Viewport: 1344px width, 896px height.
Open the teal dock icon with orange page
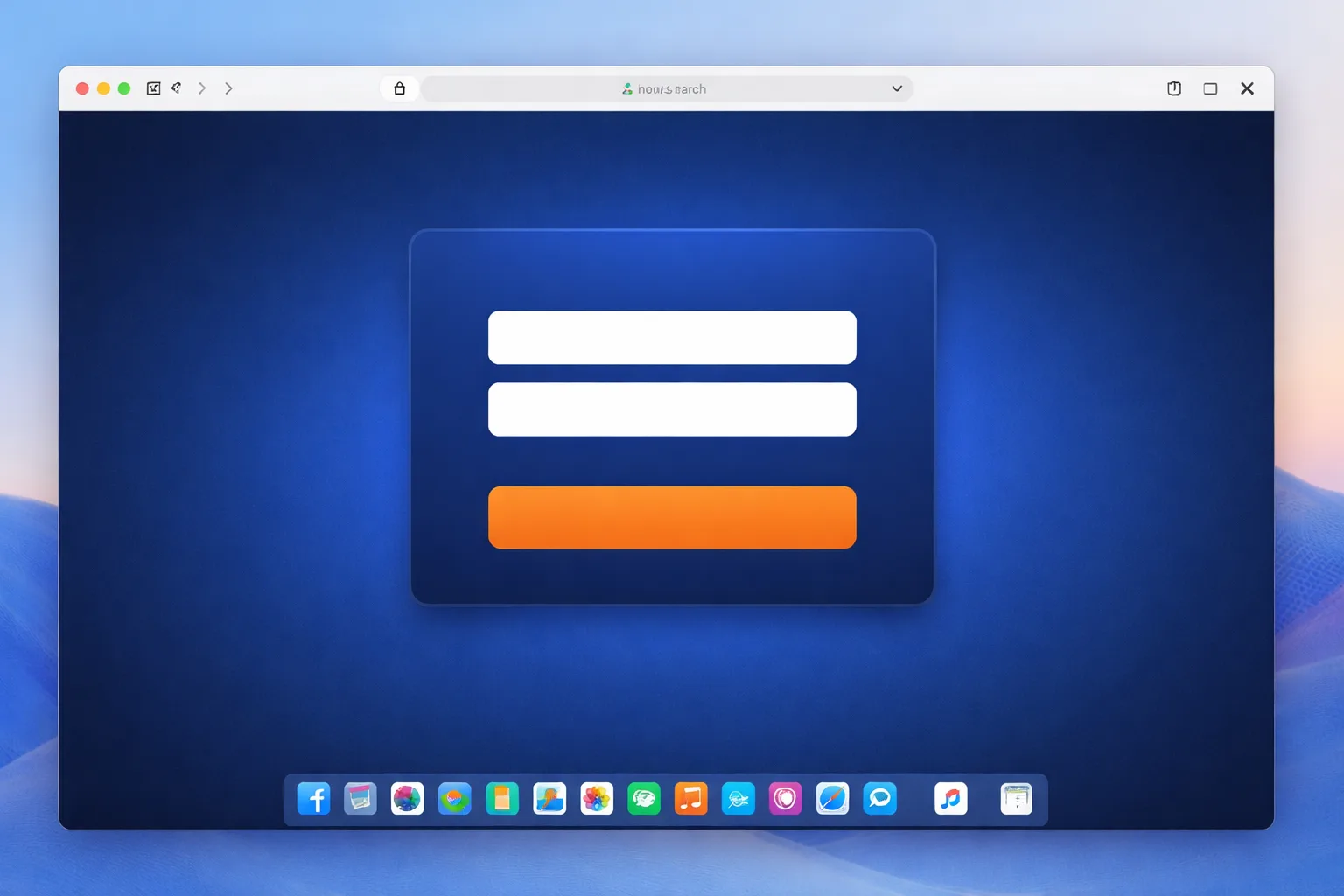point(502,799)
